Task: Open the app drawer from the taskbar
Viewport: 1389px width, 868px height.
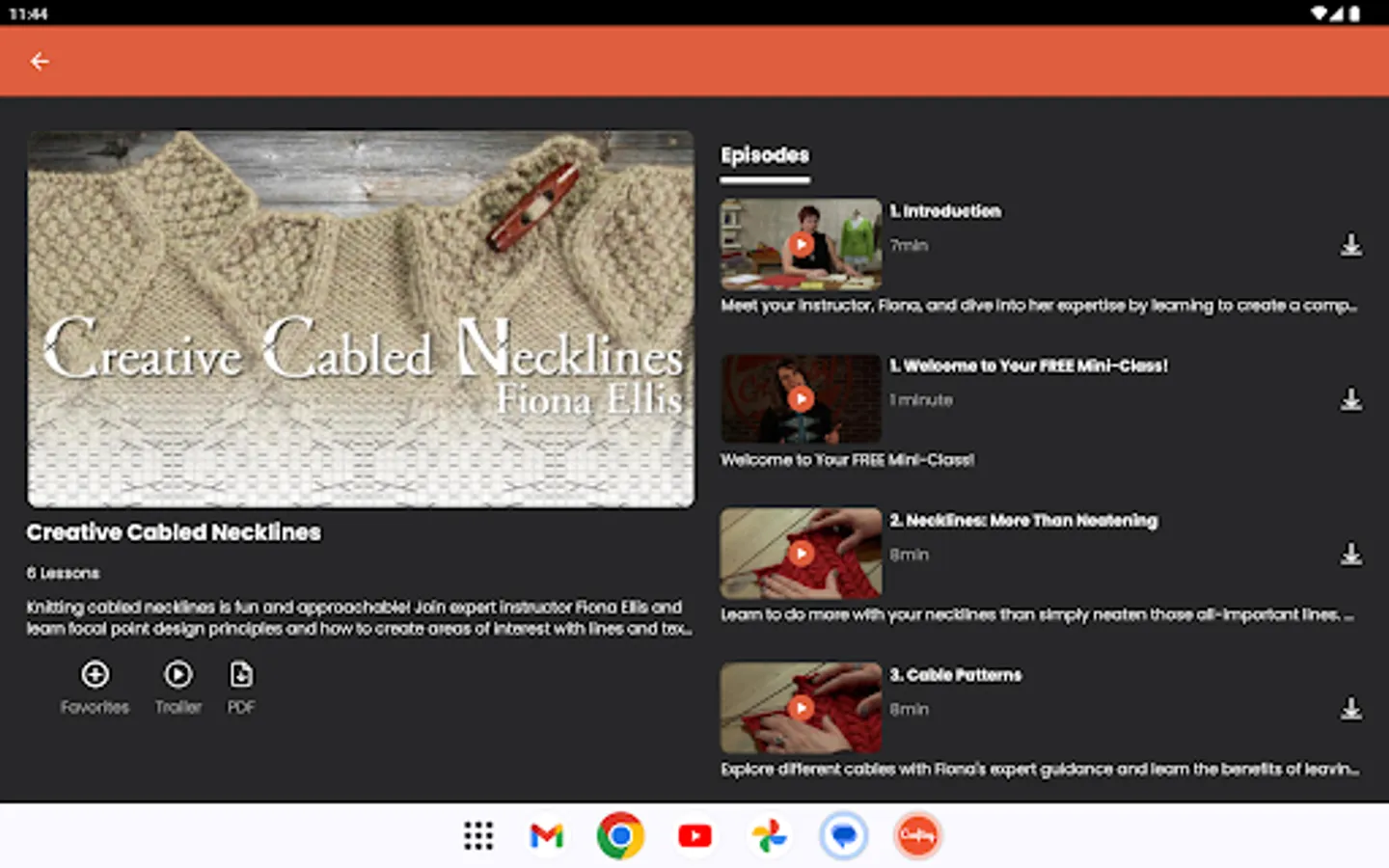Action: click(478, 835)
